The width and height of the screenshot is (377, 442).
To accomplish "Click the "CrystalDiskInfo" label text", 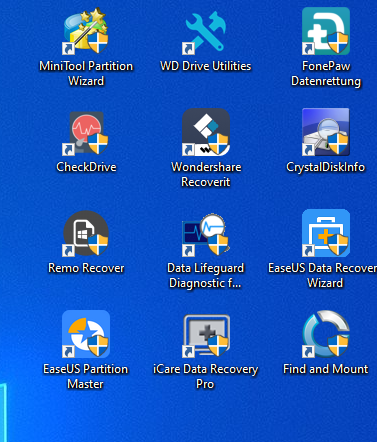I will pyautogui.click(x=326, y=167).
